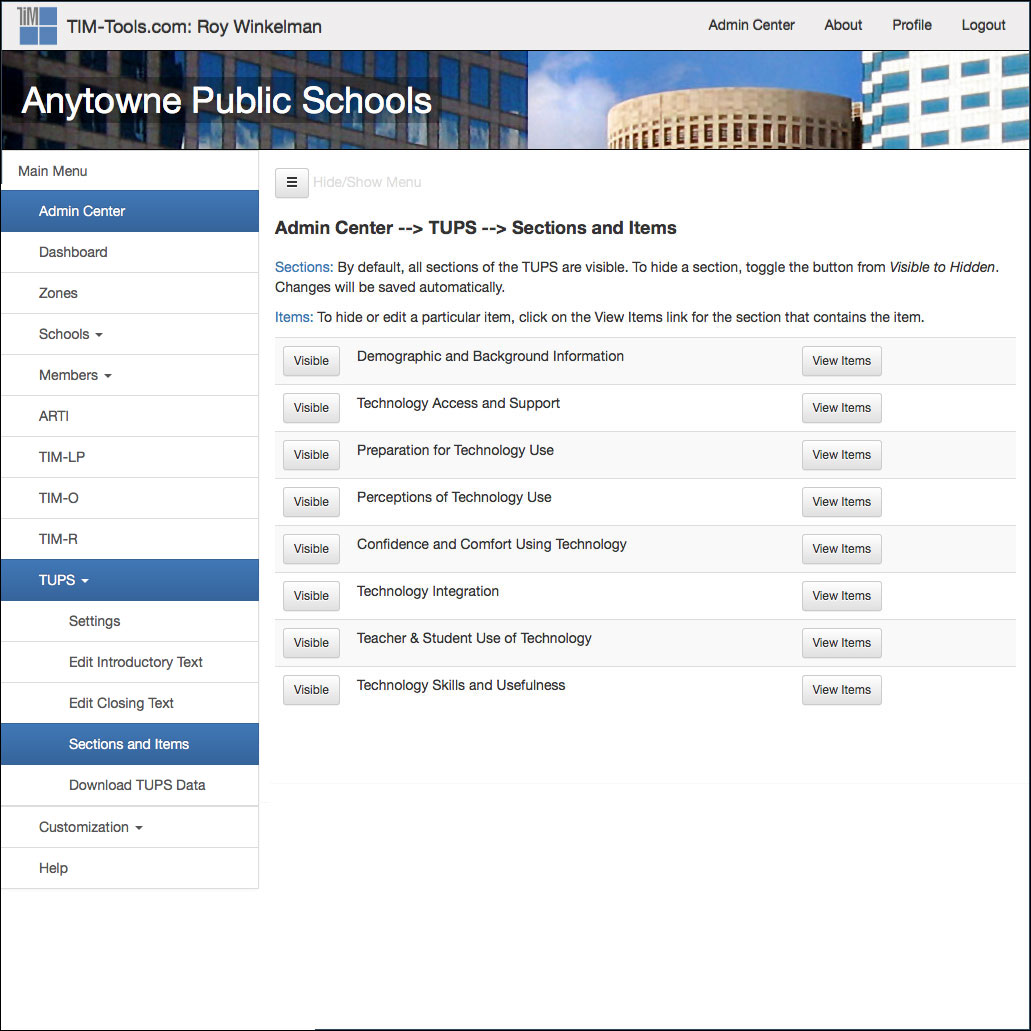Viewport: 1031px width, 1031px height.
Task: Collapse the TUPS dropdown menu
Action: point(130,580)
